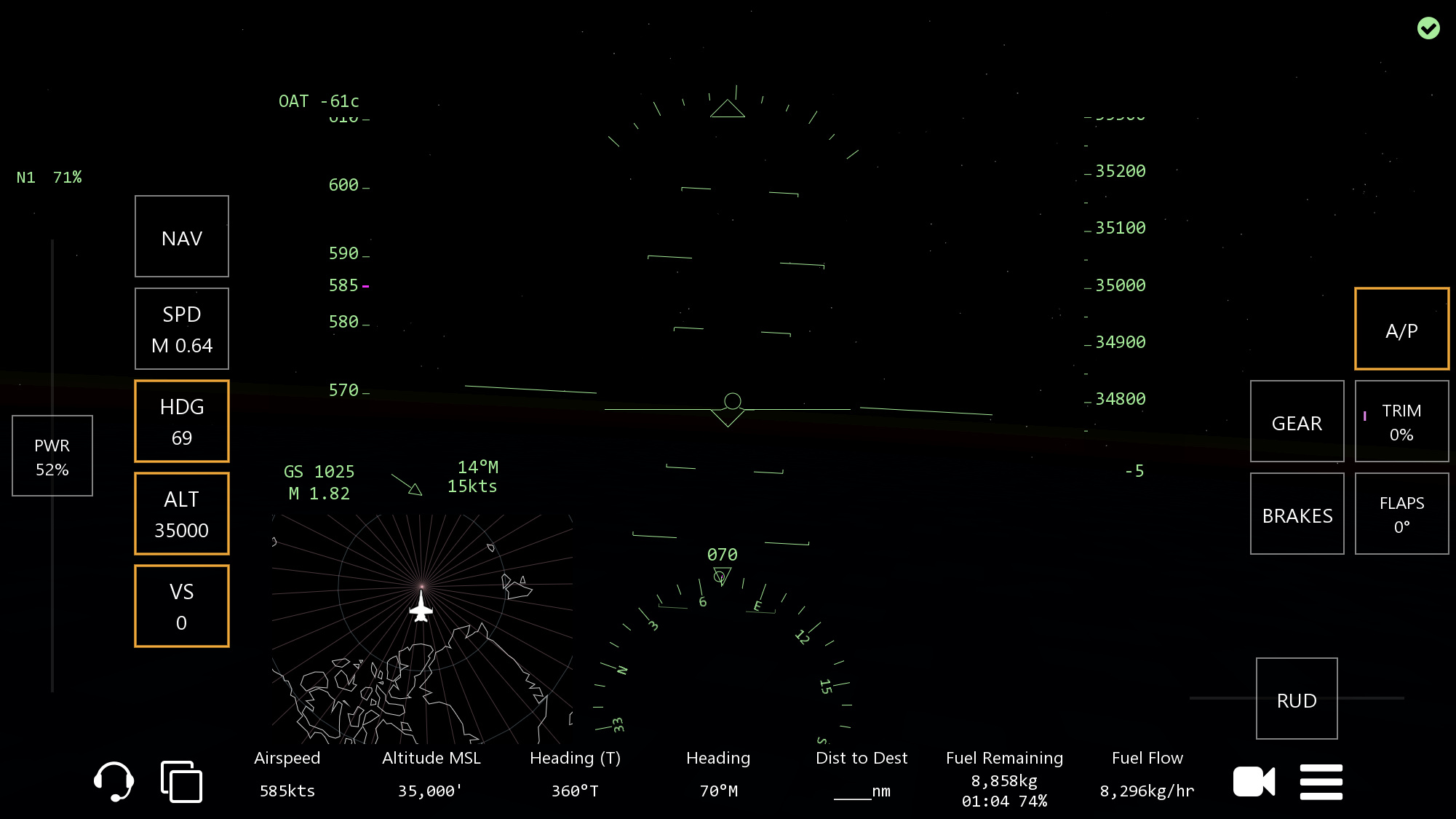Image resolution: width=1456 pixels, height=819 pixels.
Task: Open the hamburger main menu
Action: [x=1321, y=782]
